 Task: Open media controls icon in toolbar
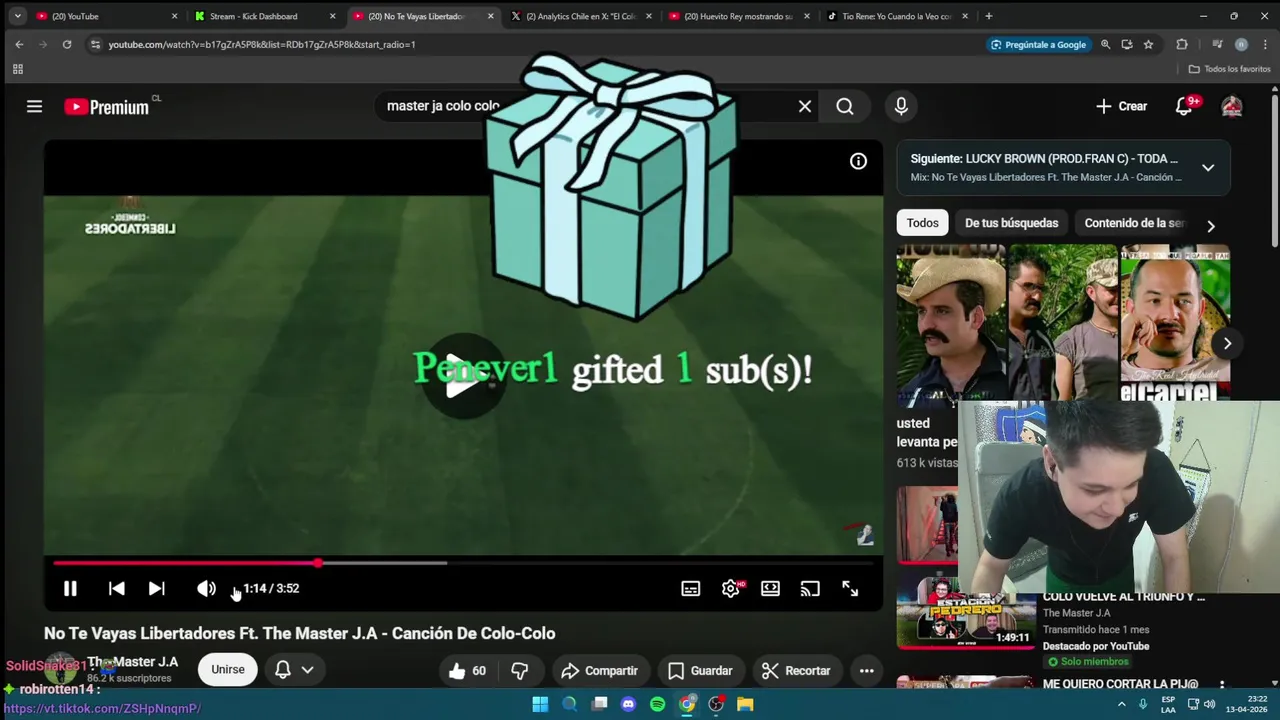1217,44
